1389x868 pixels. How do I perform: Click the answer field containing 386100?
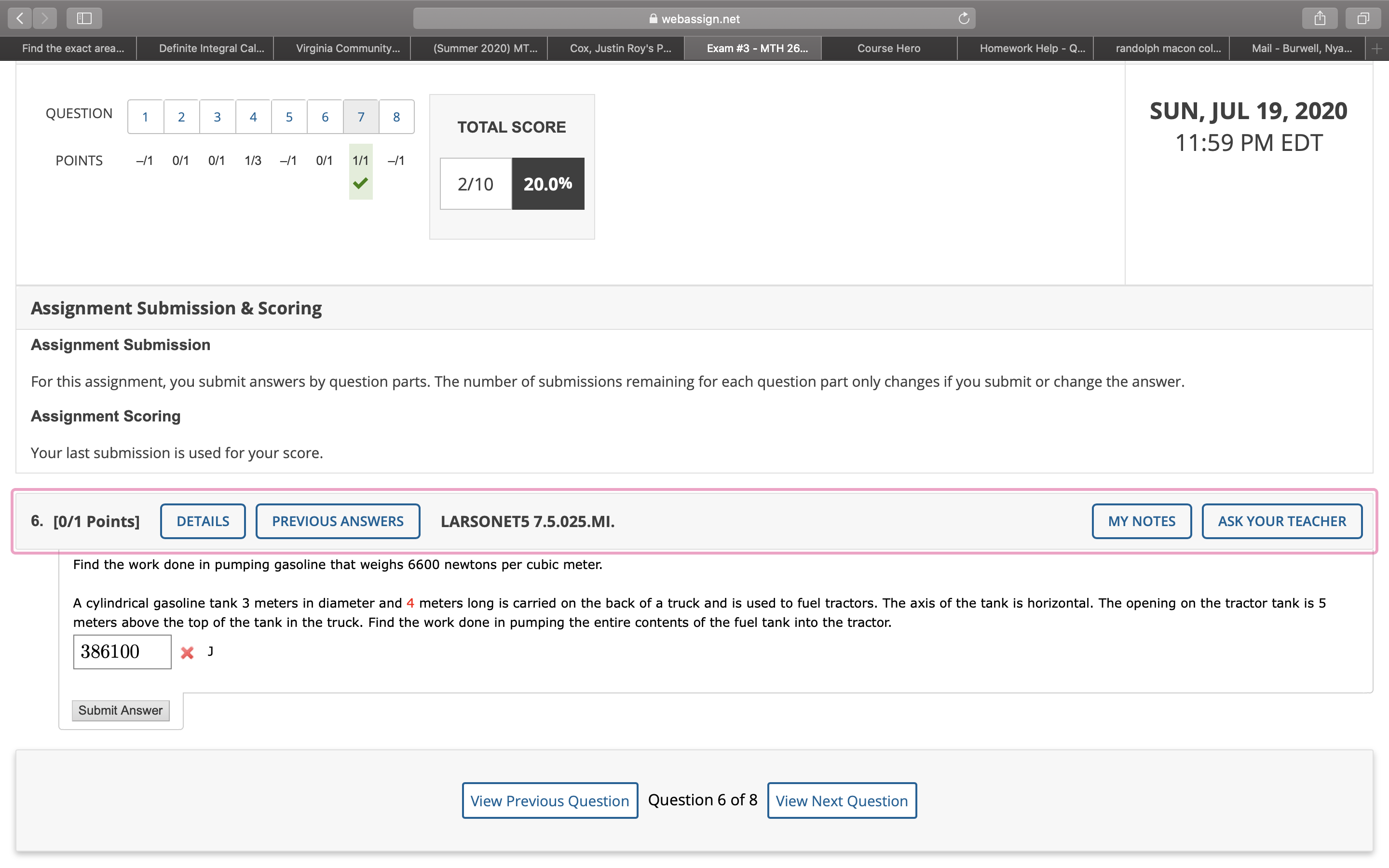click(x=122, y=651)
